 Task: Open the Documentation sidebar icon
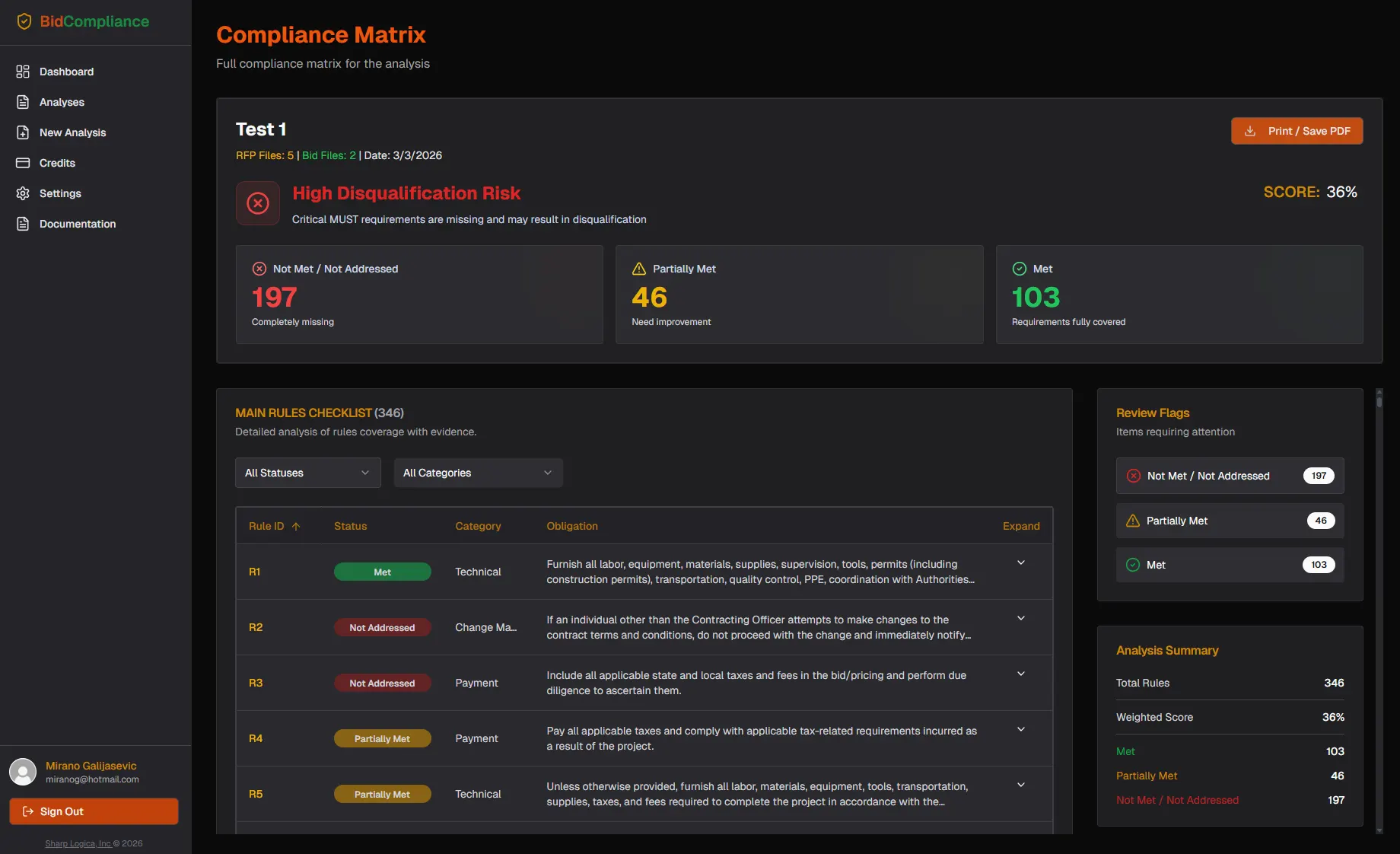(x=22, y=223)
